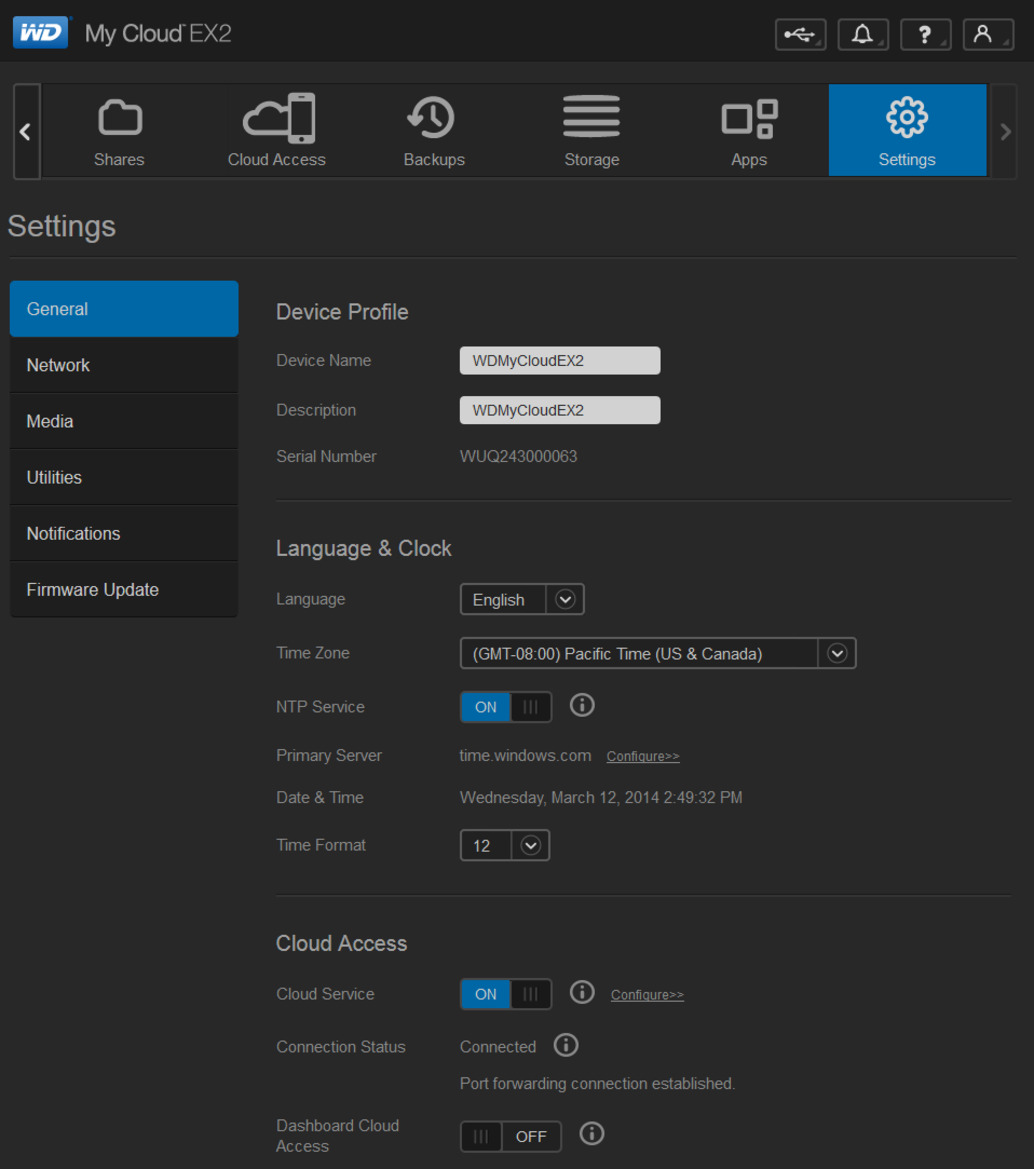Click the Language & Clock heading
The image size is (1034, 1169).
pos(364,548)
